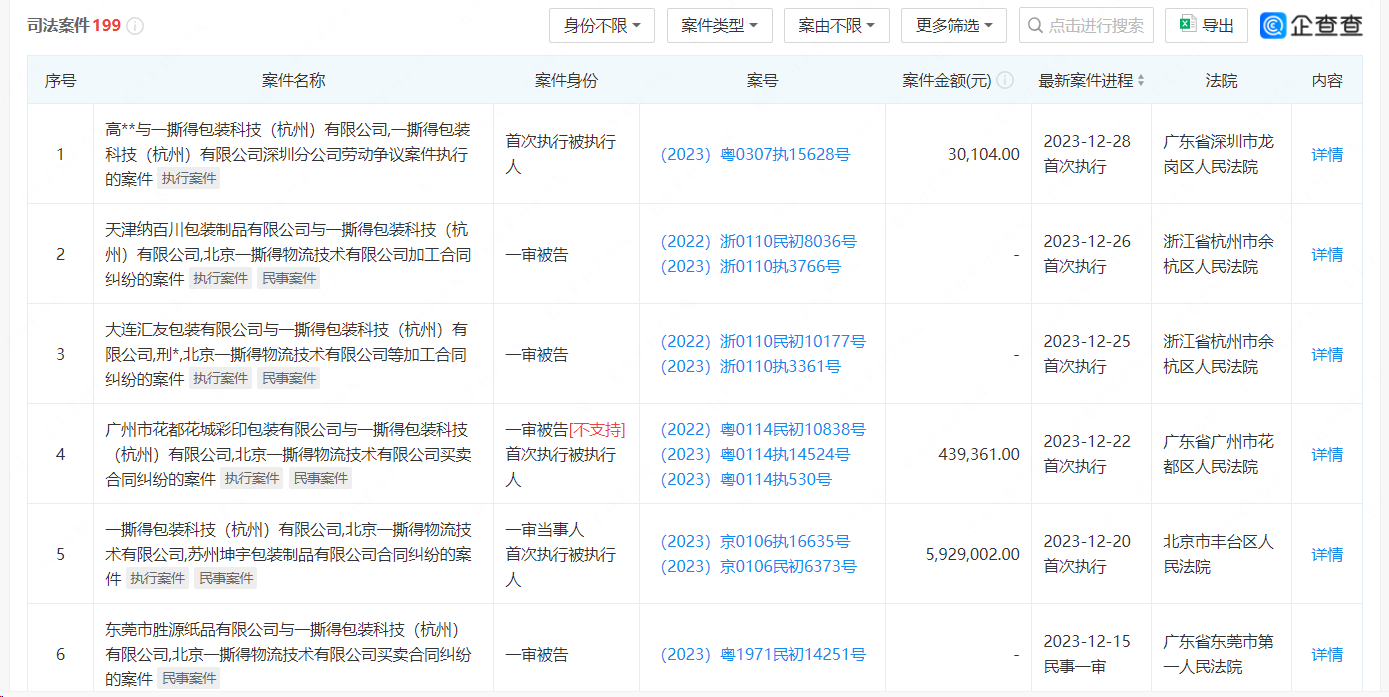Click the 点击进行搜索 search field

(1086, 25)
